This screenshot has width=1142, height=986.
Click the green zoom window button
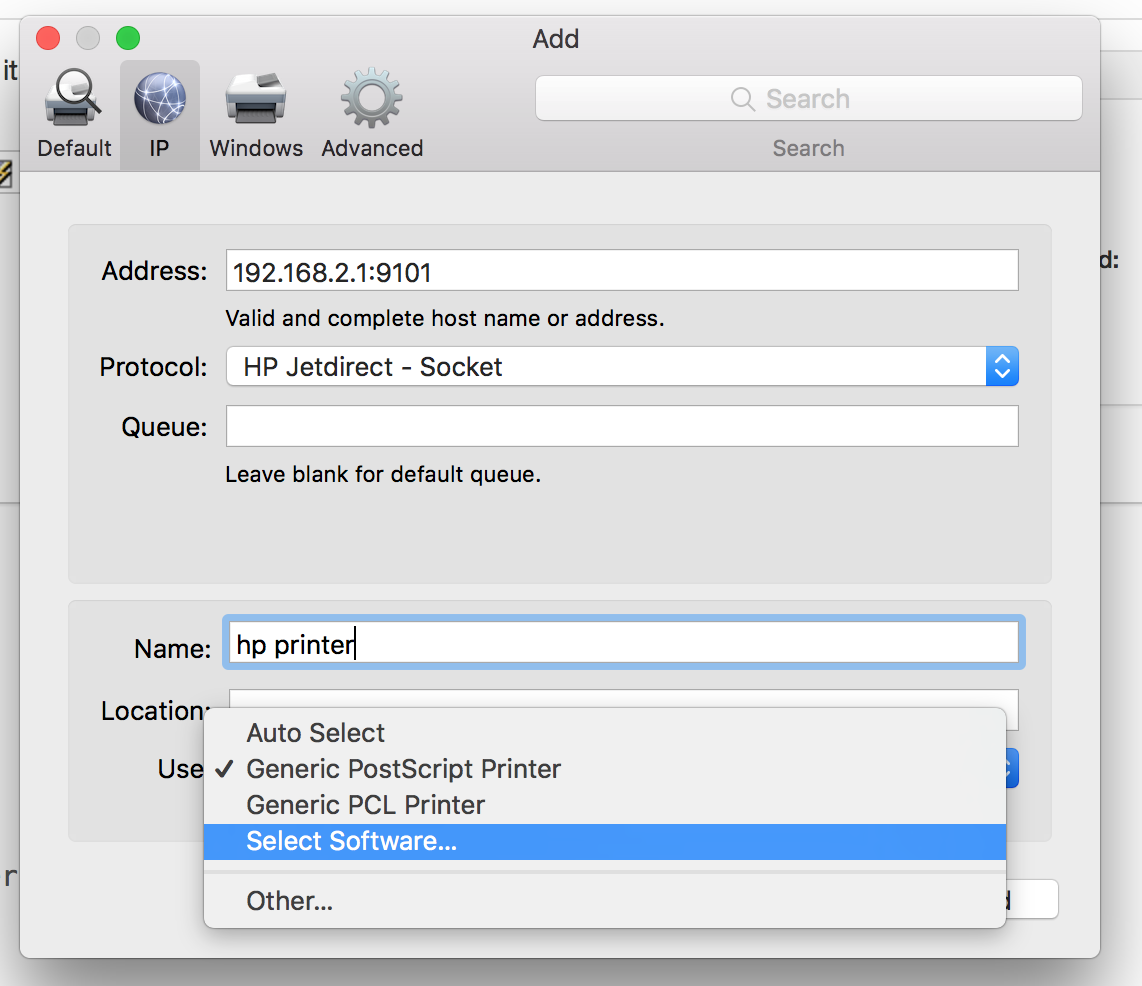click(x=128, y=39)
